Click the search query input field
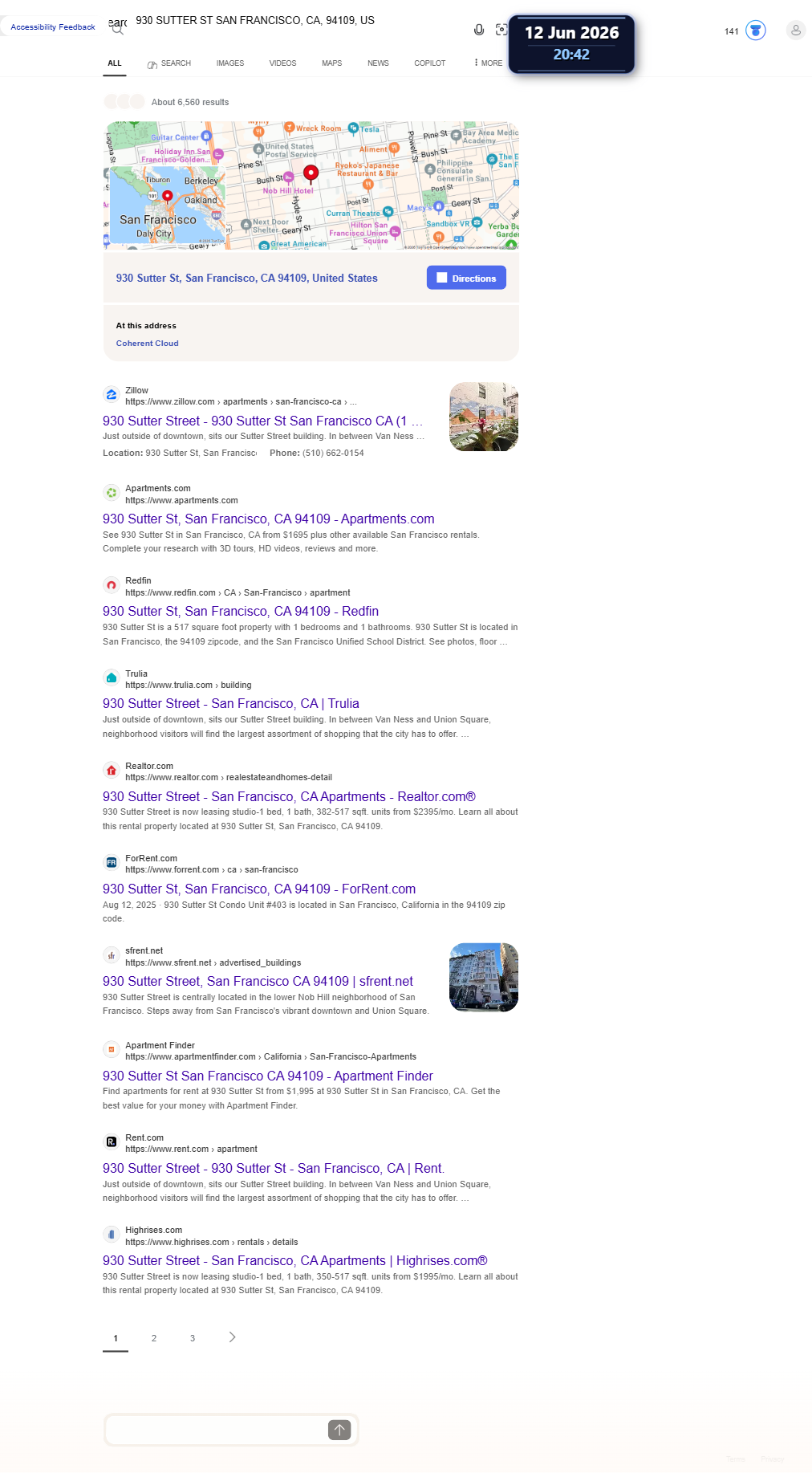 coord(297,21)
